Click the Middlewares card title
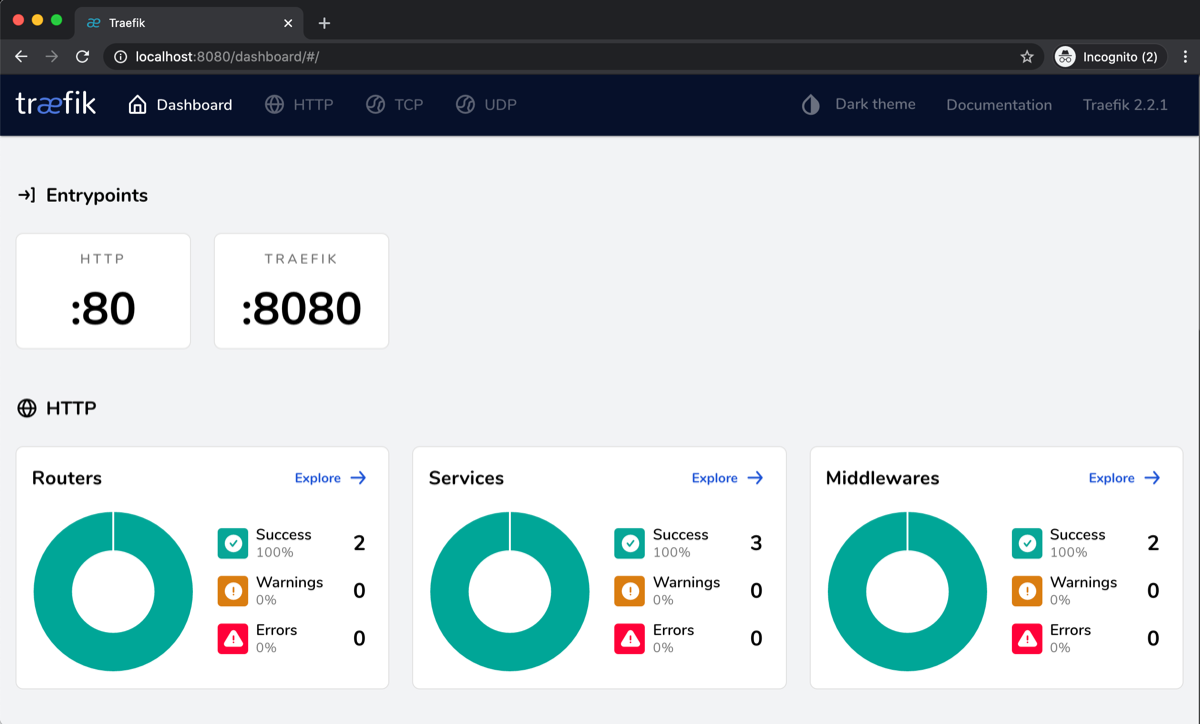Viewport: 1200px width, 725px height. click(883, 478)
